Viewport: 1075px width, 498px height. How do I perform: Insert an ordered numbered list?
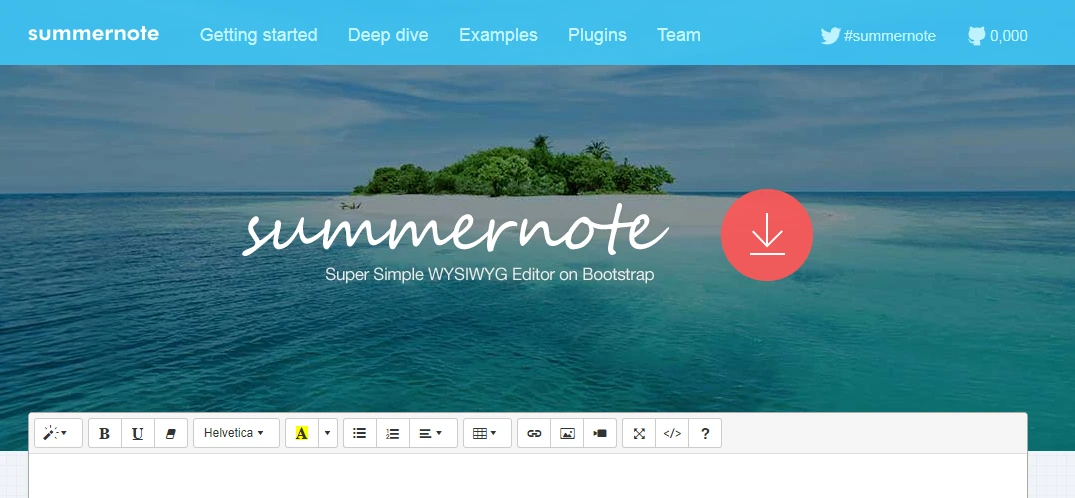[x=393, y=434]
